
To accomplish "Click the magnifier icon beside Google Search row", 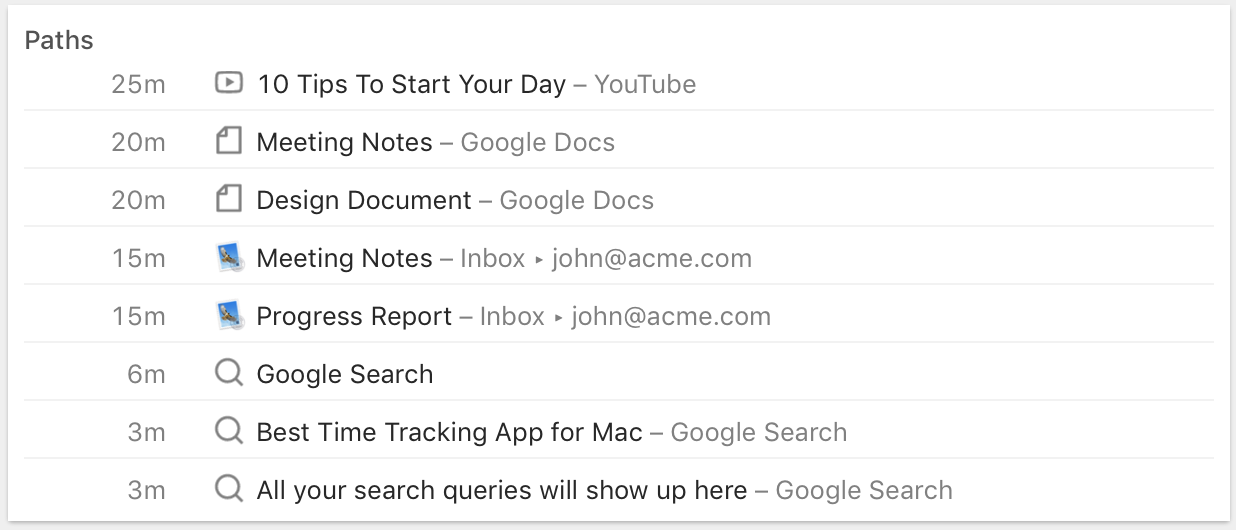I will [229, 374].
